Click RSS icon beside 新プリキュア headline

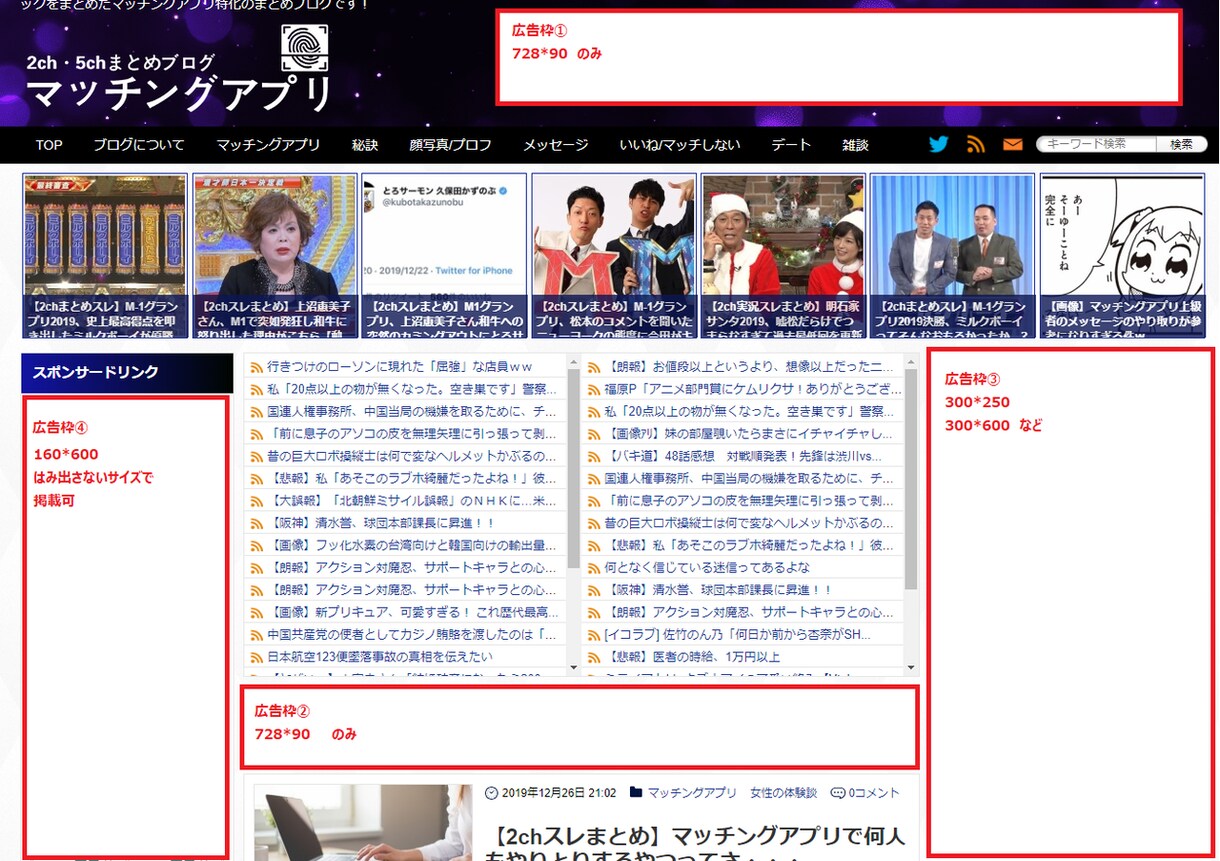257,612
